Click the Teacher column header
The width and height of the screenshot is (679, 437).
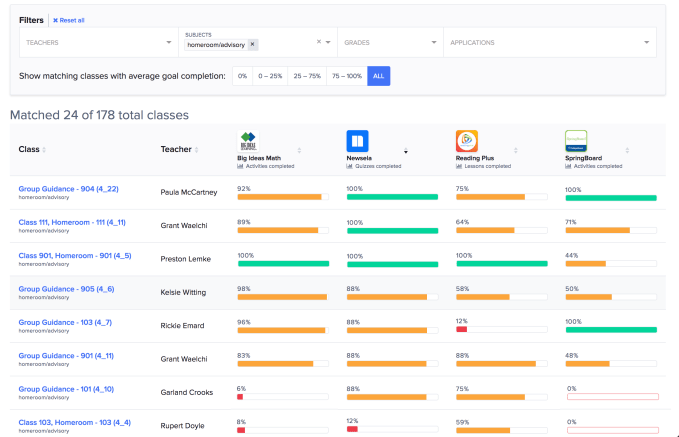pyautogui.click(x=176, y=149)
